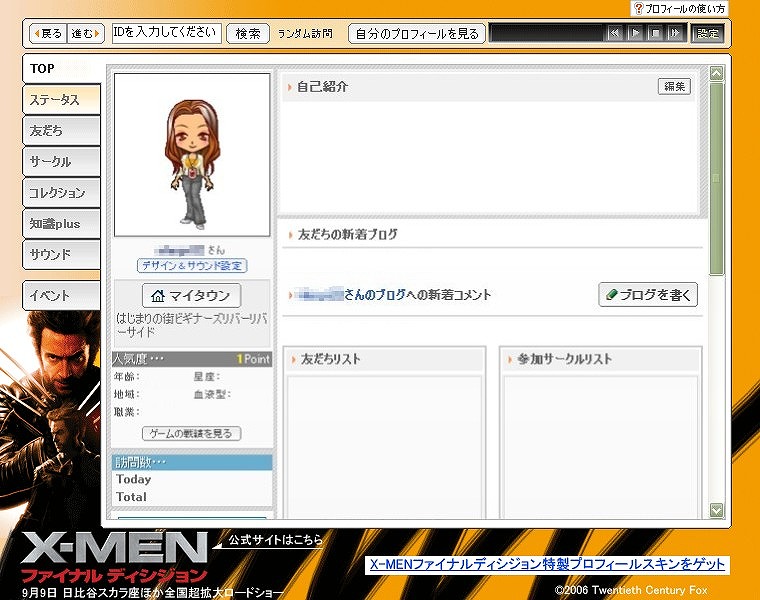
Task: Click the avatar character image
Action: point(192,154)
